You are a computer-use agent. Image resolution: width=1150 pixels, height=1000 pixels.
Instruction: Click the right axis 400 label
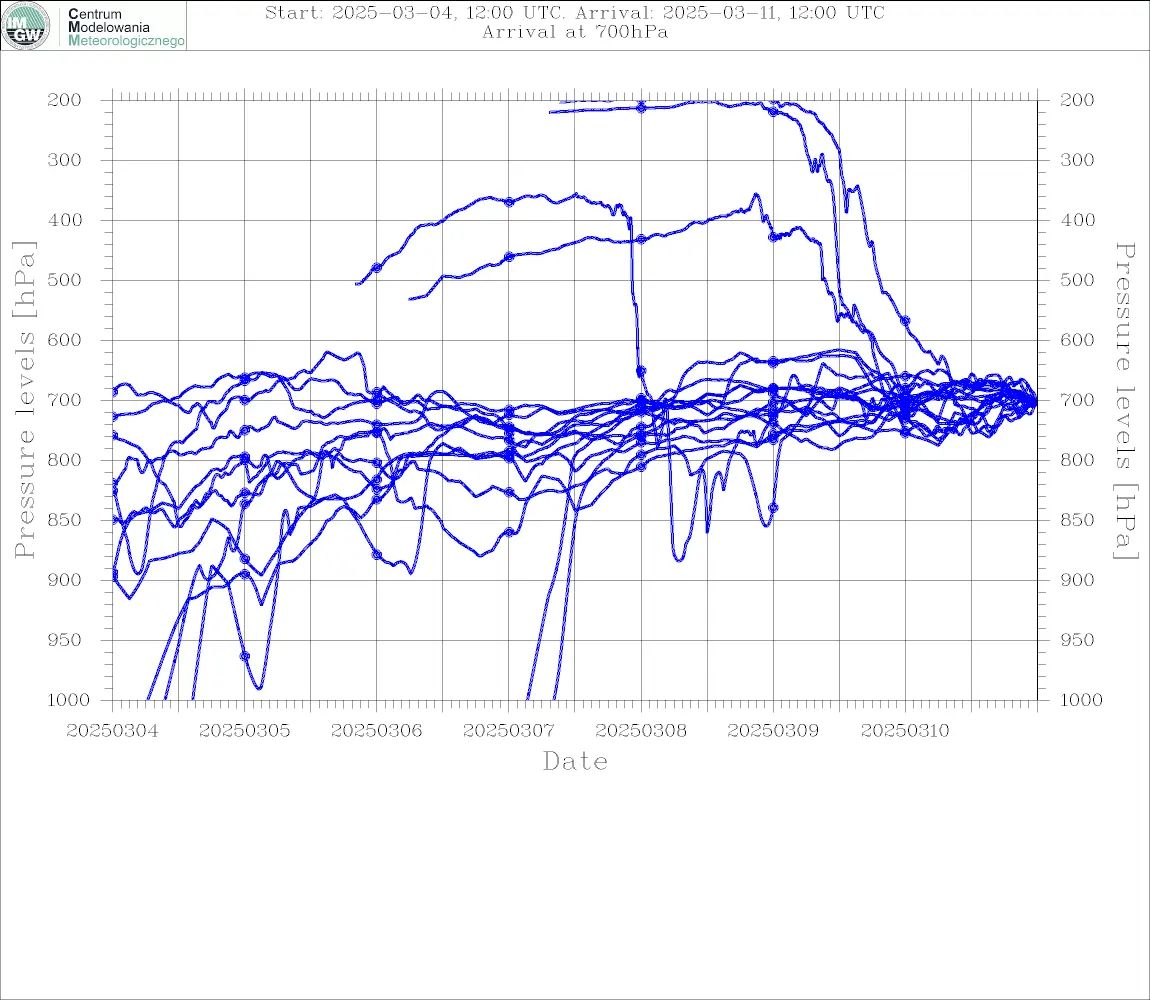(x=1077, y=220)
